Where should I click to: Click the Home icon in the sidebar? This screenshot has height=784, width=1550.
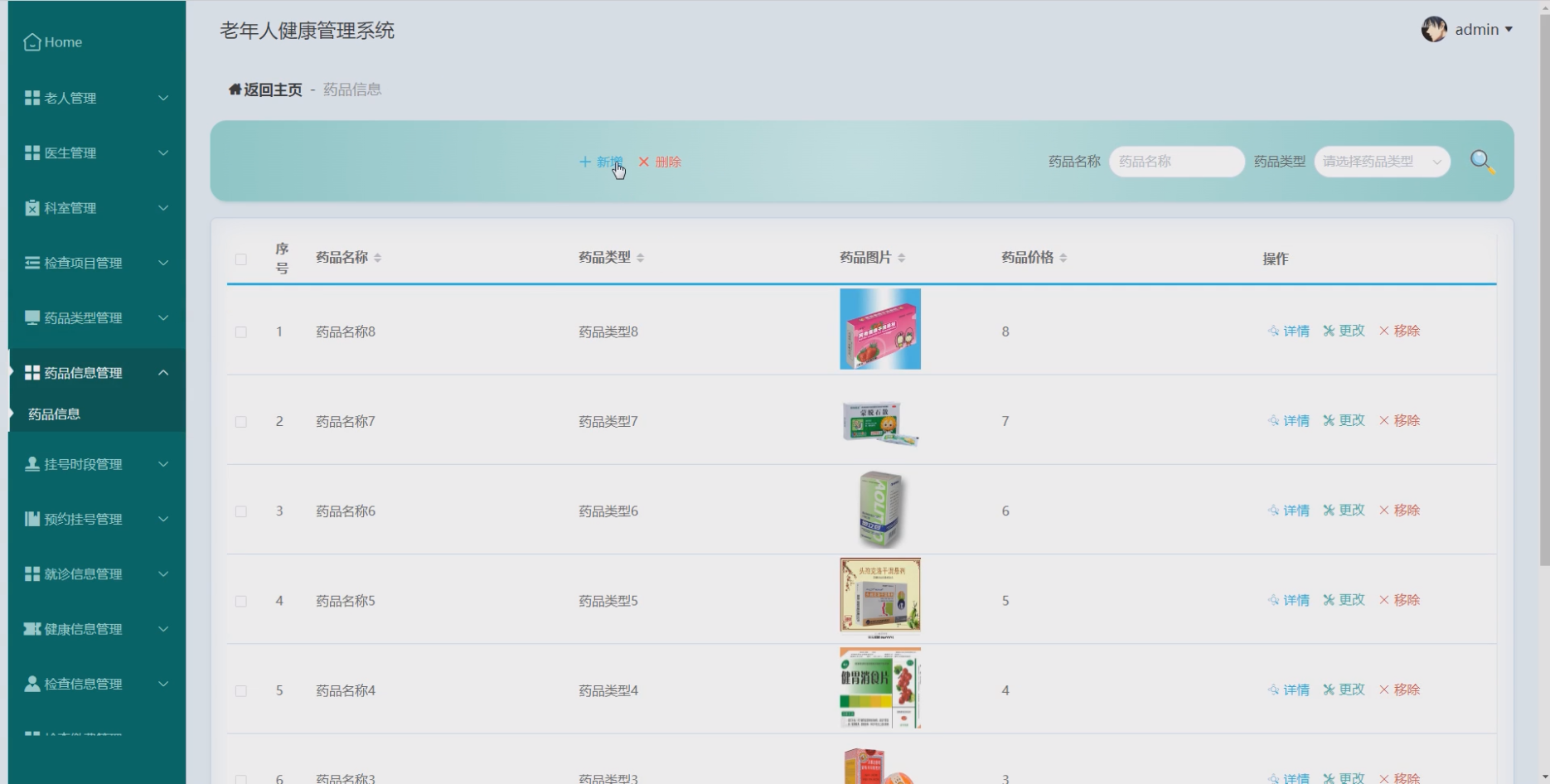(32, 42)
